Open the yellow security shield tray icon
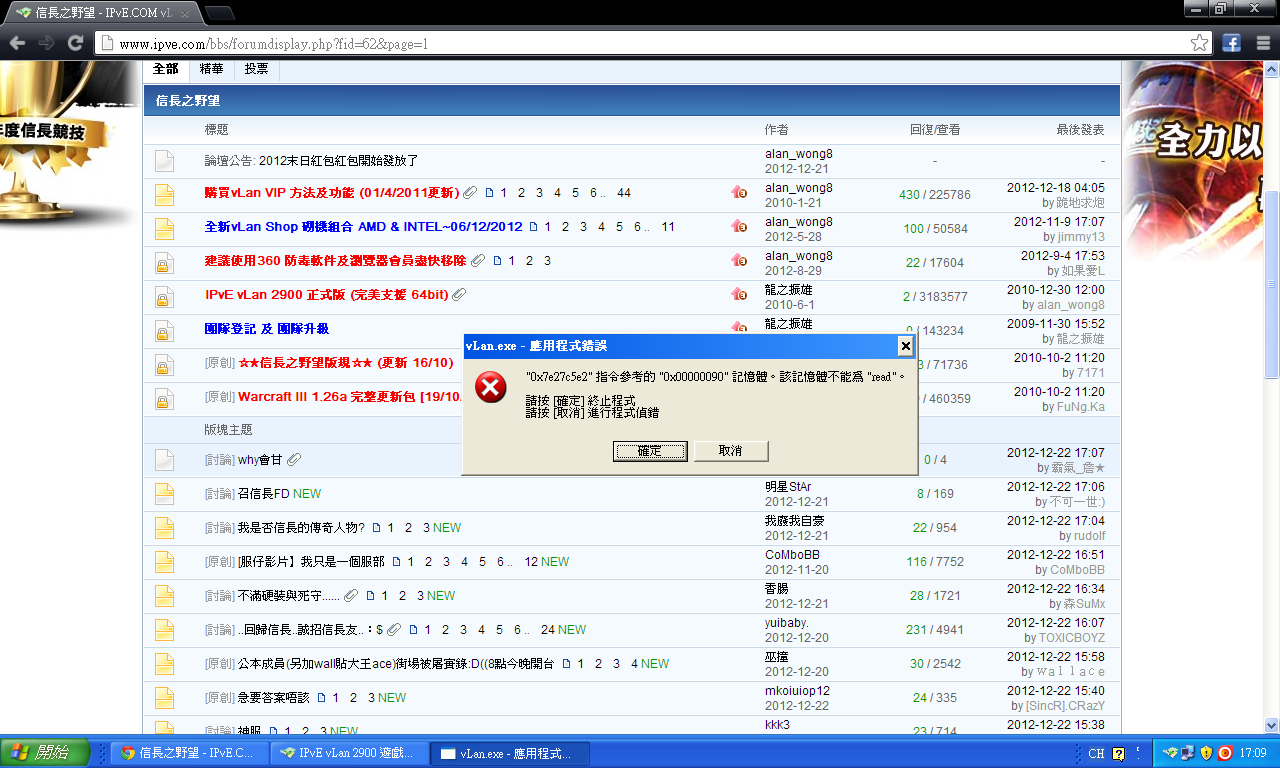 (1206, 753)
